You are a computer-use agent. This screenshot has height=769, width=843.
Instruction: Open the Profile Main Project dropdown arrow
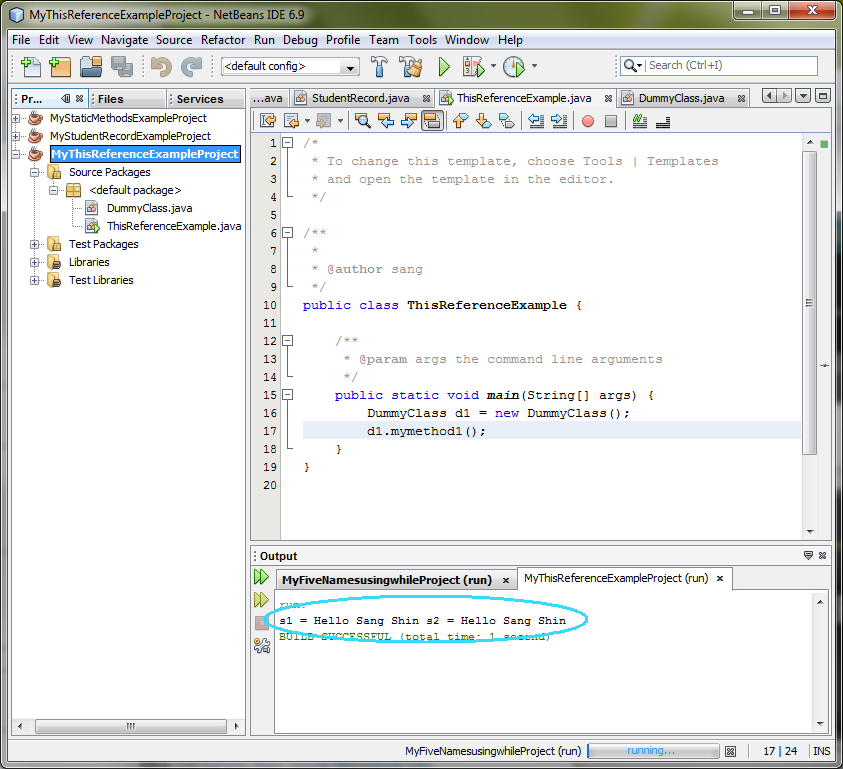click(x=534, y=66)
